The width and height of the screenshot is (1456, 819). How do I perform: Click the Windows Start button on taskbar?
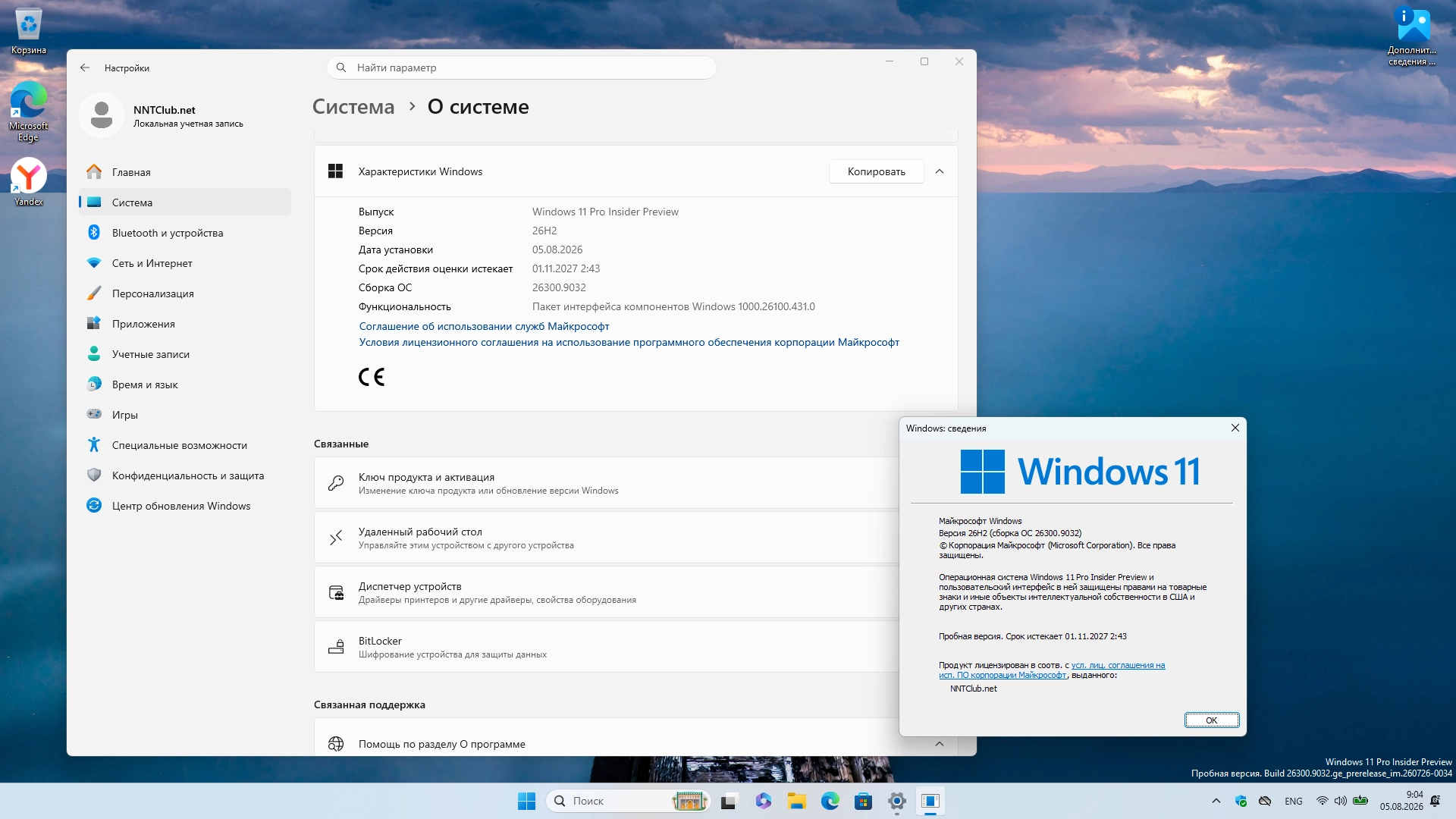click(526, 801)
